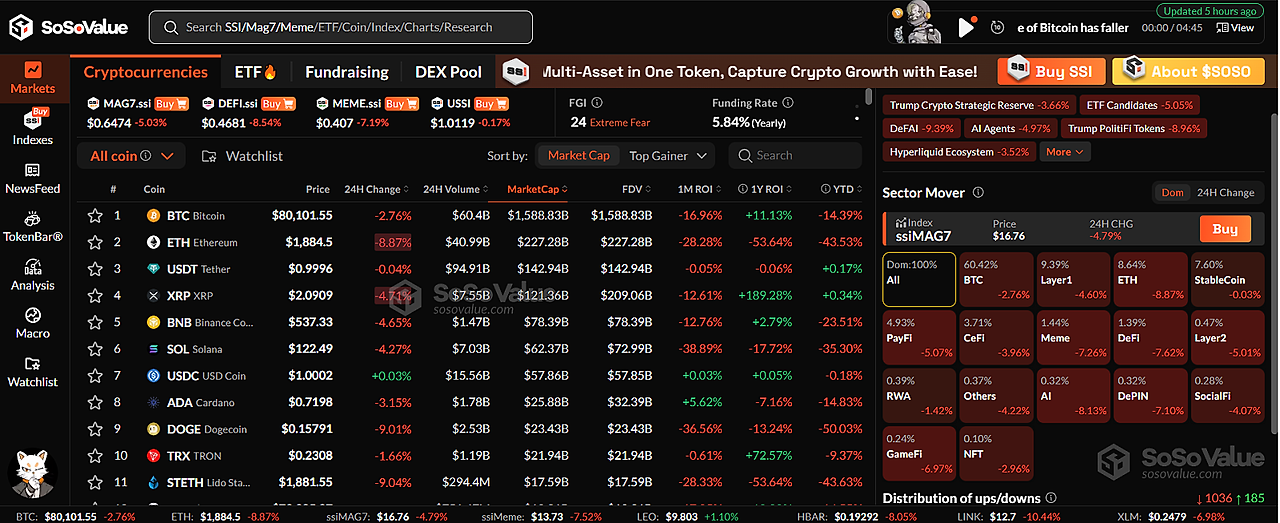Click the Distribution of ups/downs info icon
The width and height of the screenshot is (1280, 523).
pyautogui.click(x=1050, y=498)
